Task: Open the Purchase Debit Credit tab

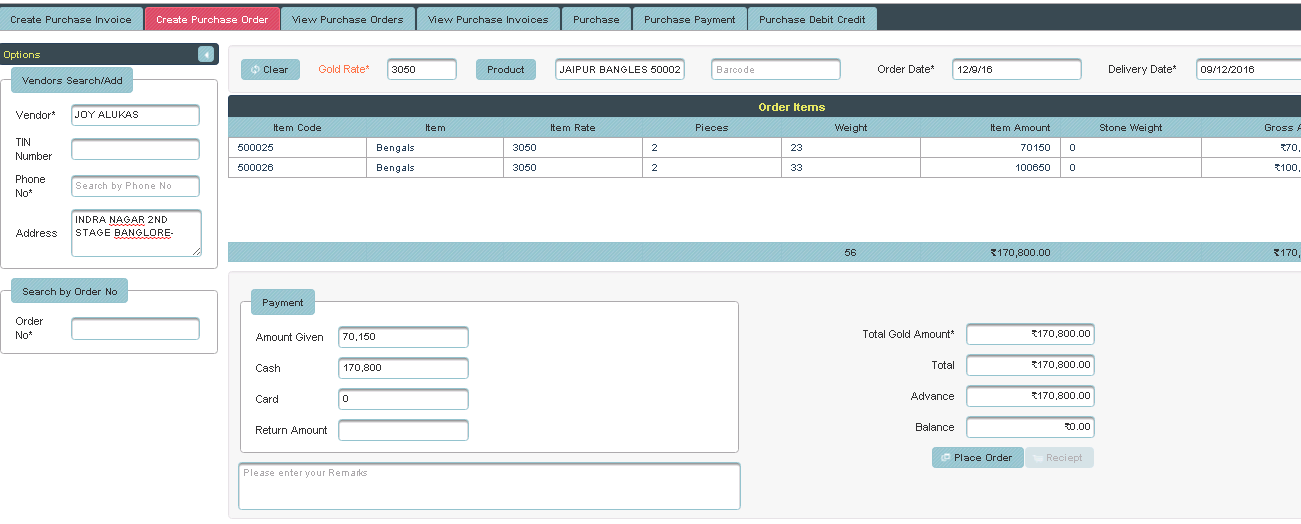Action: click(812, 19)
